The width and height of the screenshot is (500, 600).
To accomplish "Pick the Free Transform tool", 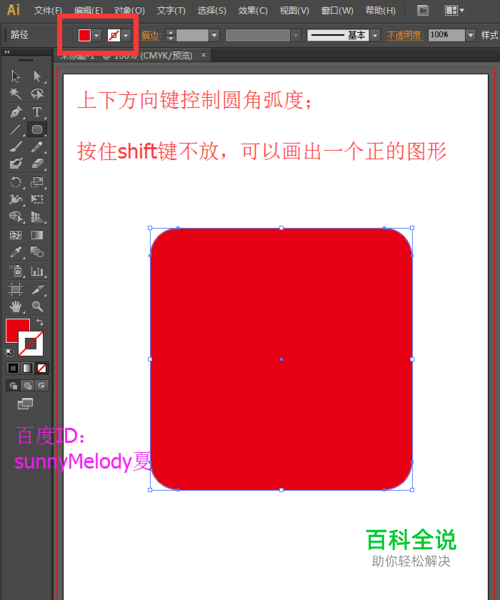I will [x=37, y=199].
